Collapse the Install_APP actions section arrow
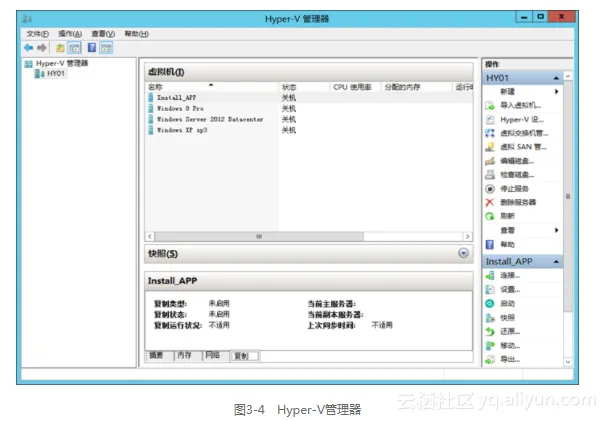The height and width of the screenshot is (421, 607). pyautogui.click(x=556, y=262)
